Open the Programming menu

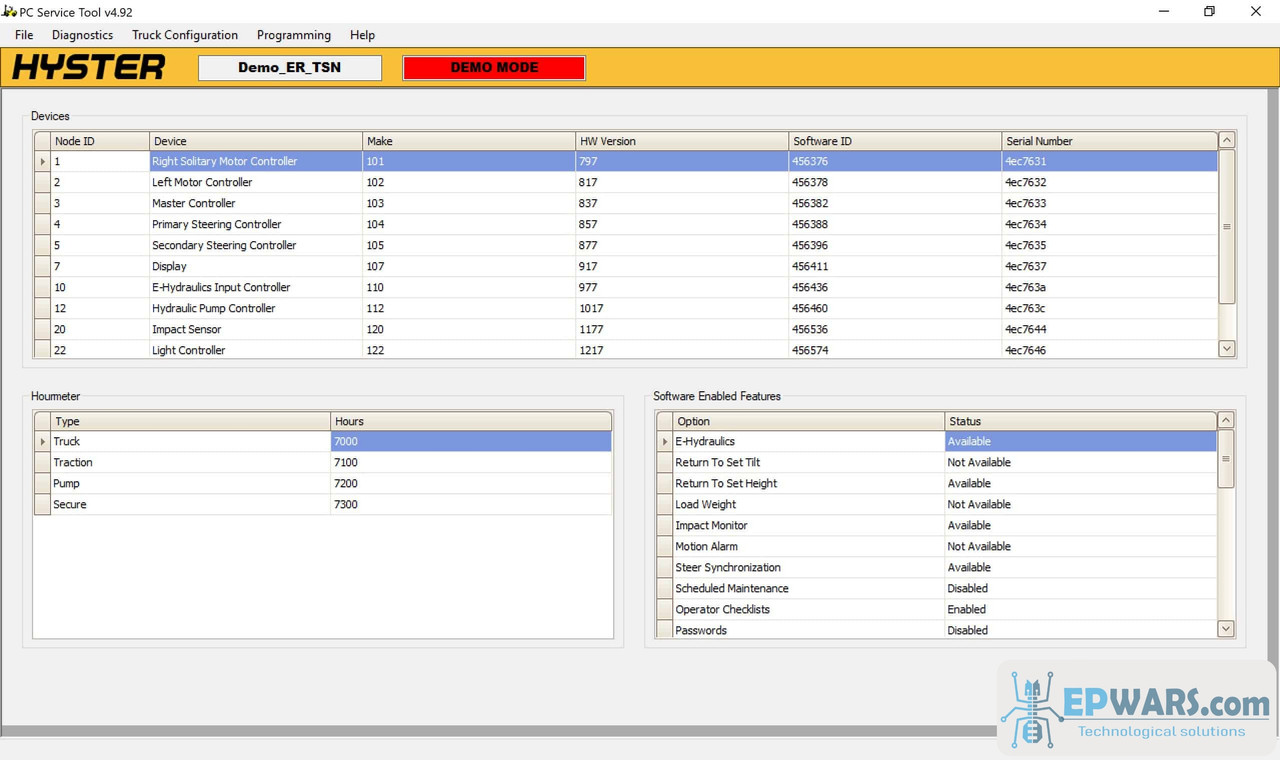coord(294,35)
